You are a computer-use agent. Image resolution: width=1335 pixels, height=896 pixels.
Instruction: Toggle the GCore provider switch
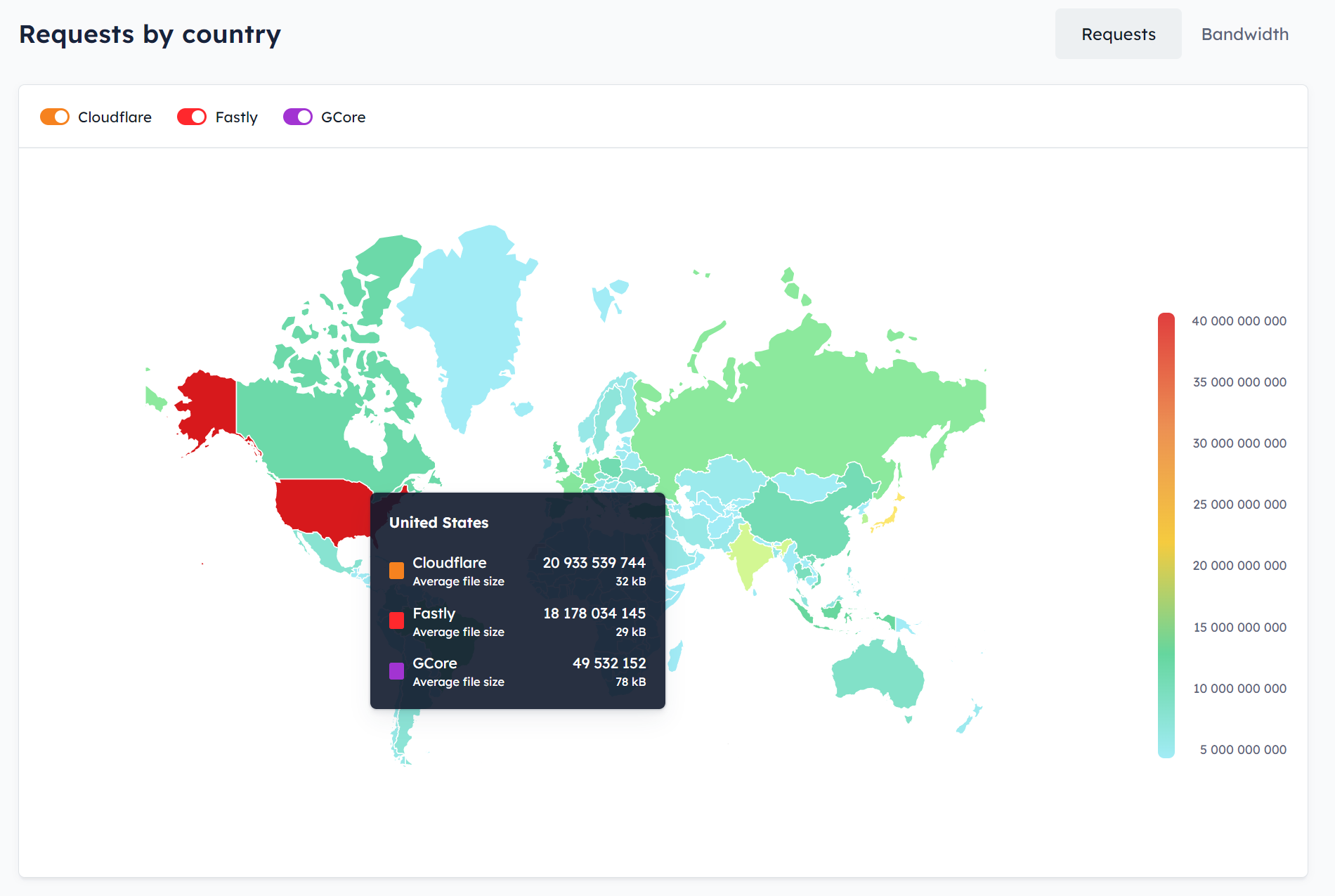coord(297,117)
